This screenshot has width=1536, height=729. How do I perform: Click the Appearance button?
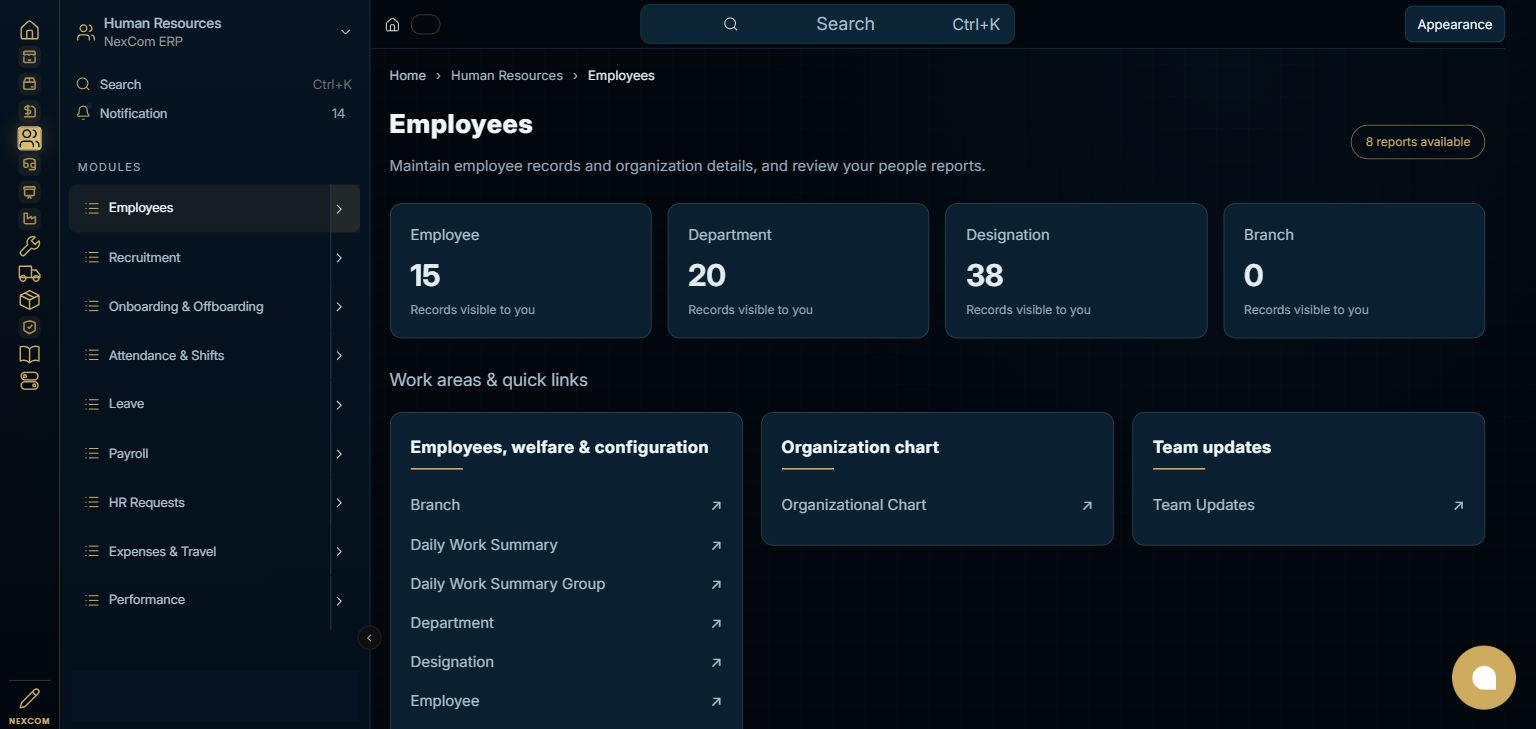[x=1454, y=24]
